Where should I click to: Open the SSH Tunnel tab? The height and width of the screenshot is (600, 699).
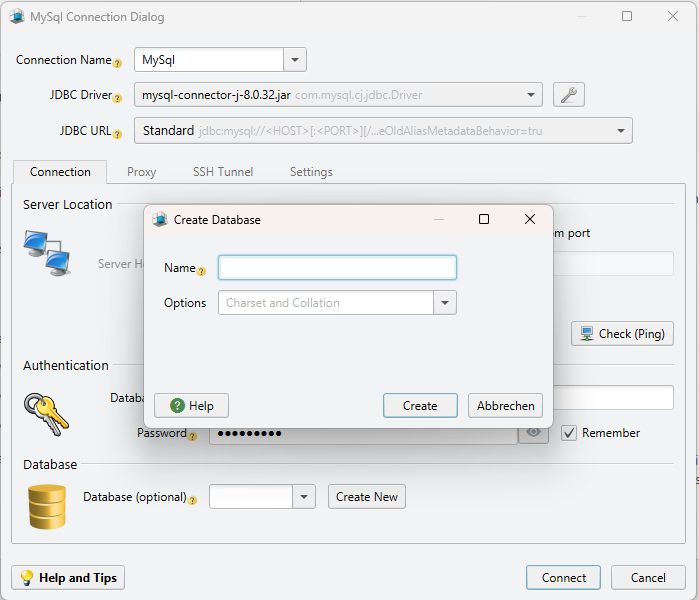pos(223,172)
